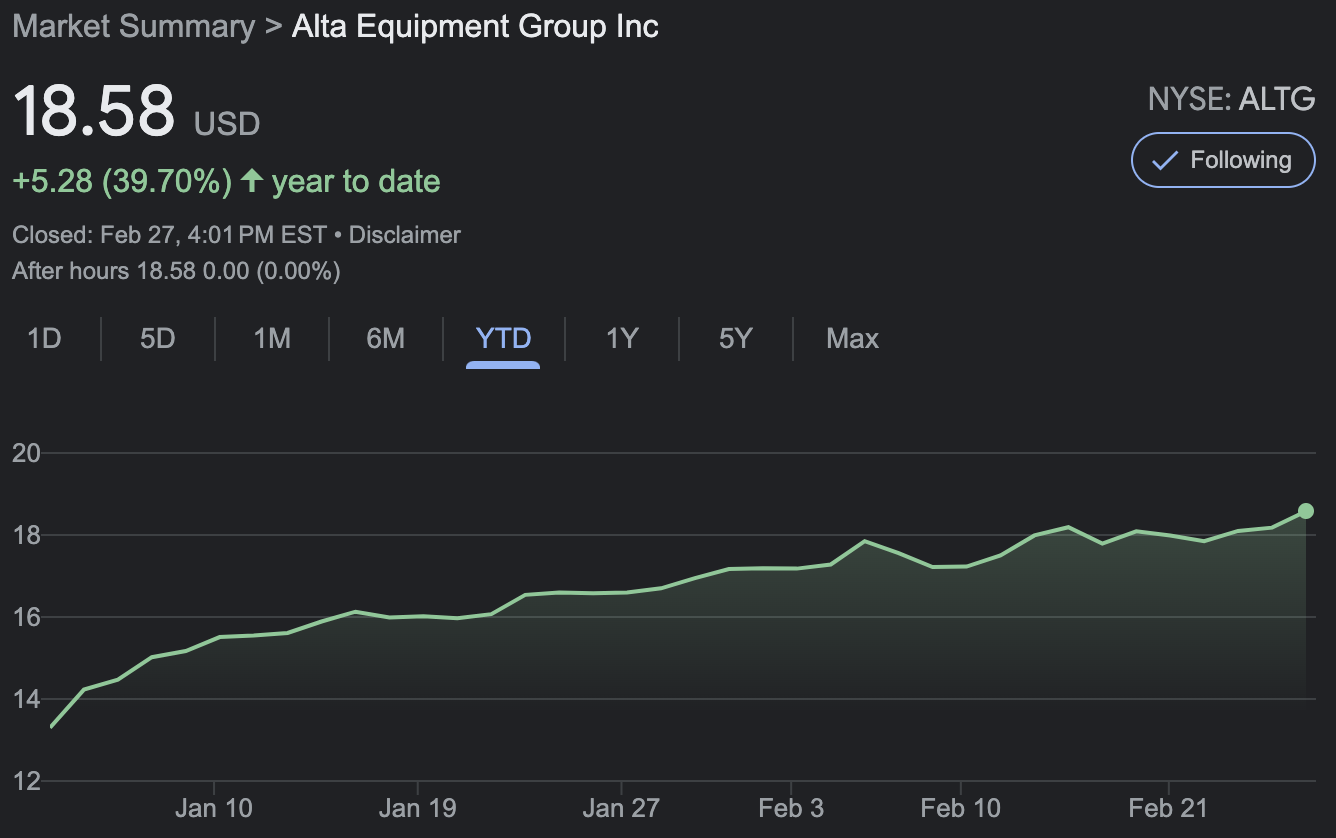Viewport: 1336px width, 838px height.
Task: Click the Jan 10 axis label
Action: [214, 808]
